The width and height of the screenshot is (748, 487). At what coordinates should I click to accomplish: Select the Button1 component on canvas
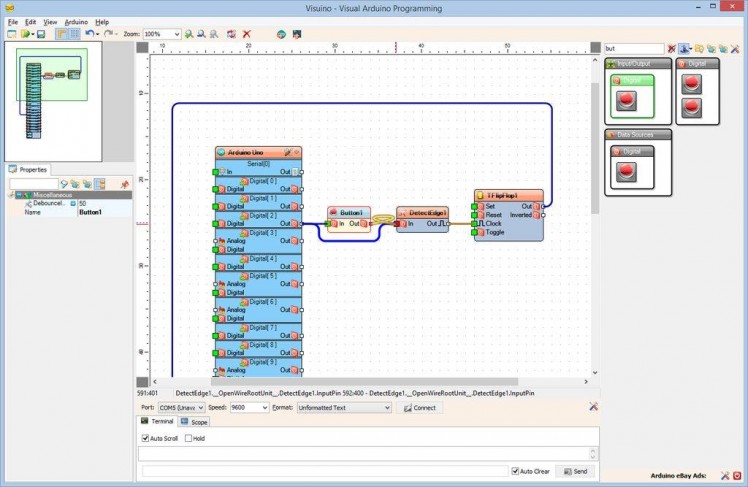click(349, 213)
